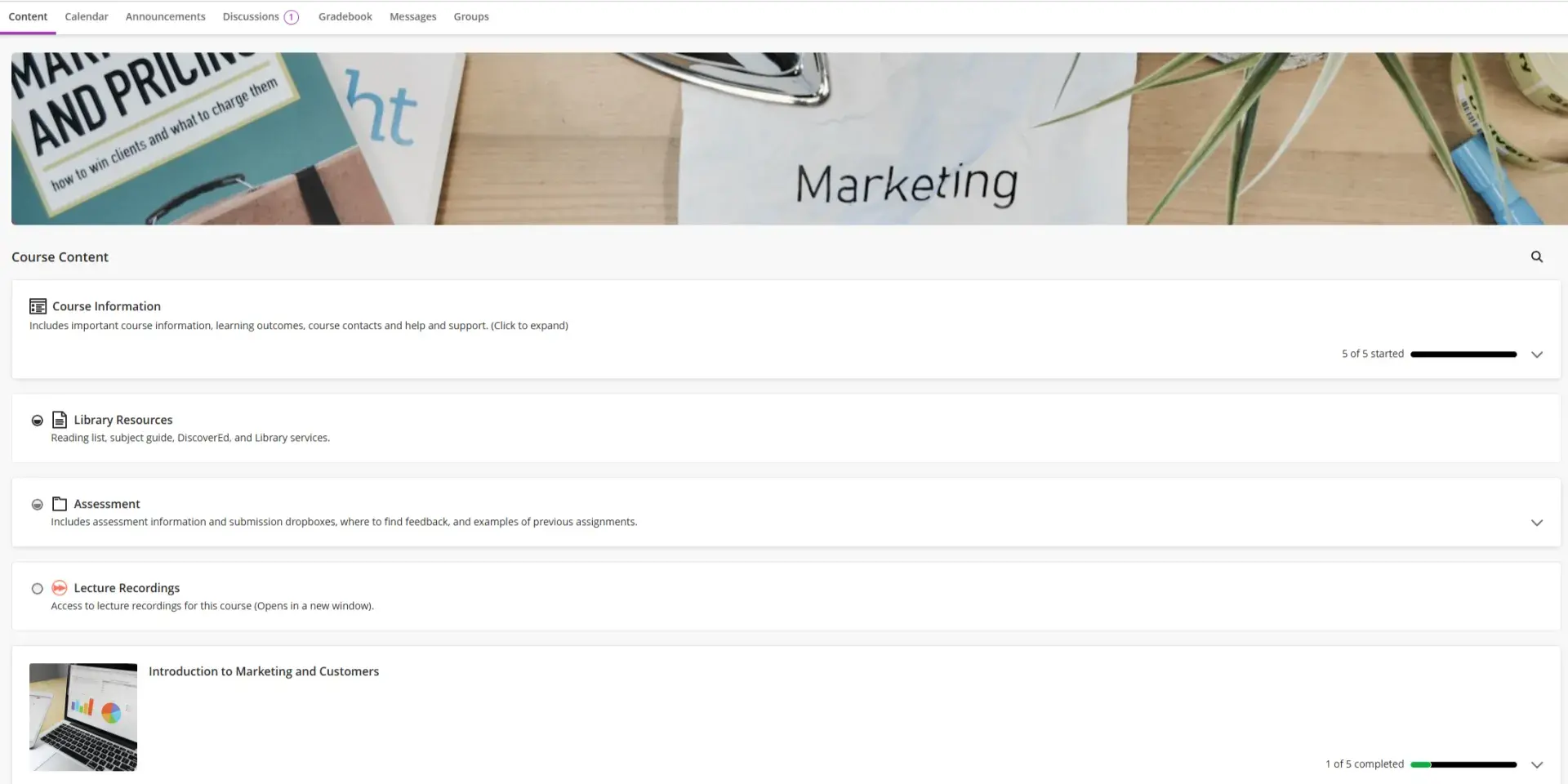Viewport: 1568px width, 784px height.
Task: Click the Lecture Recordings red media icon
Action: click(x=60, y=588)
